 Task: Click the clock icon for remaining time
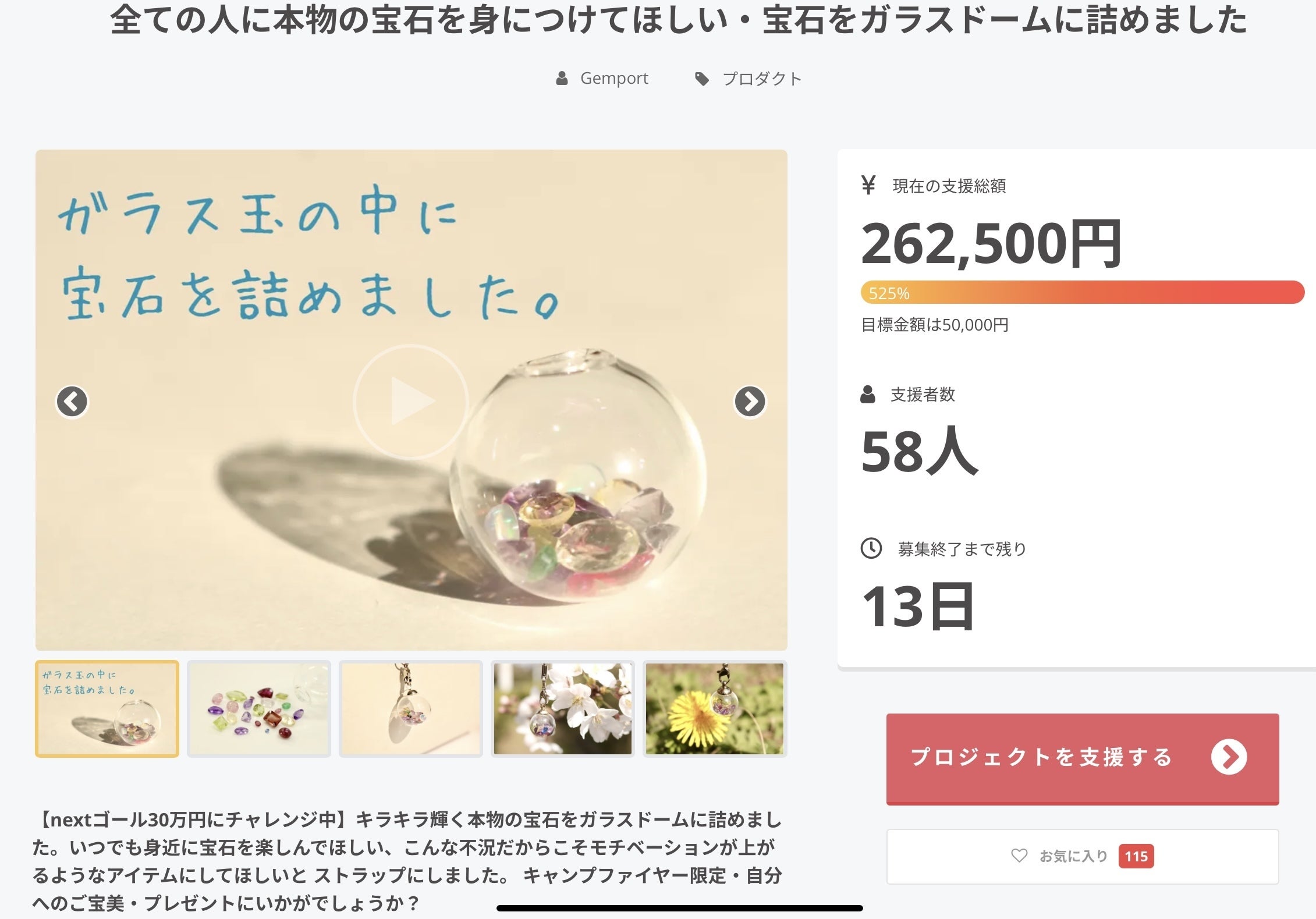tap(871, 548)
